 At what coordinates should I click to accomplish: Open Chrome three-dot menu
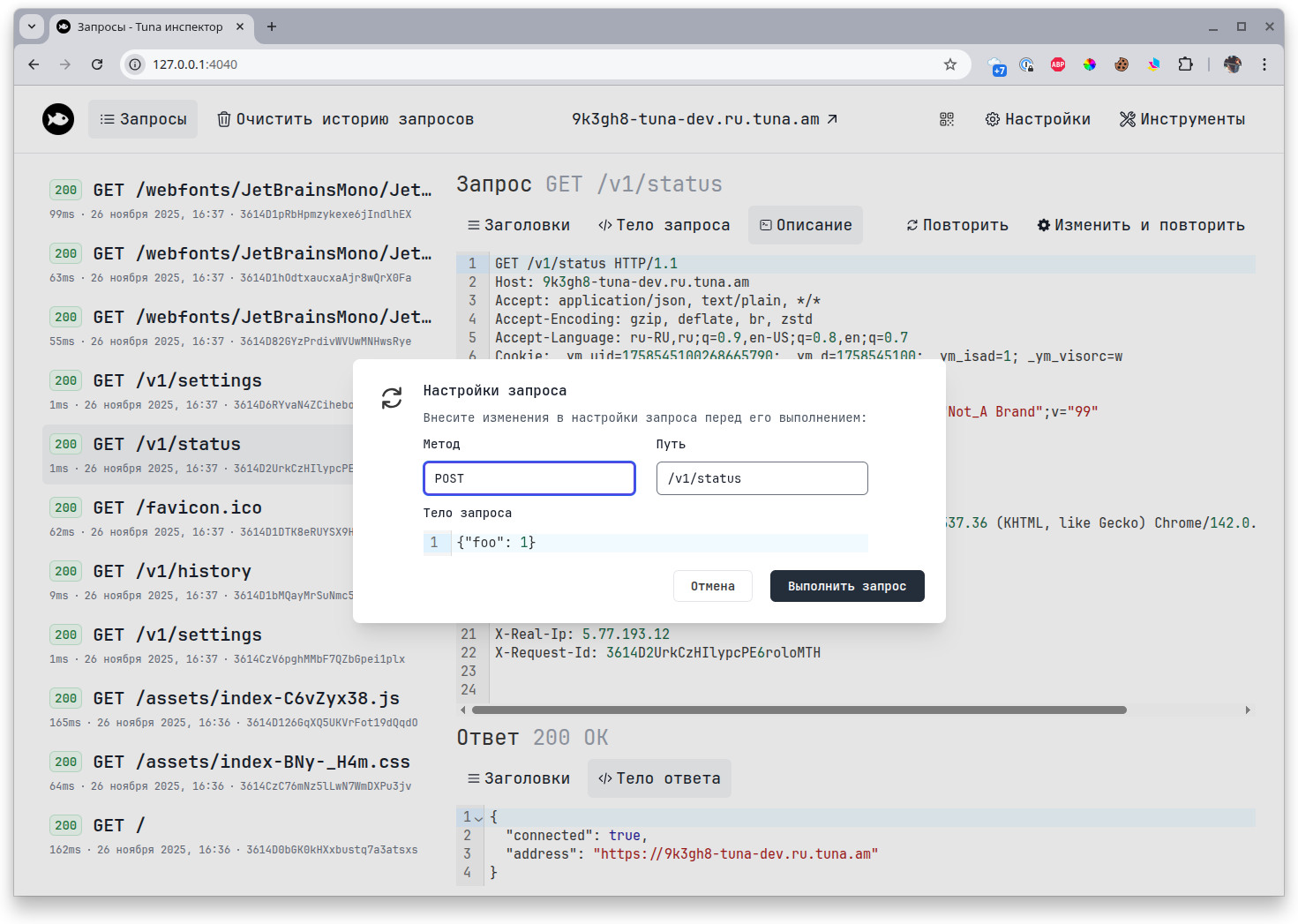click(1264, 64)
